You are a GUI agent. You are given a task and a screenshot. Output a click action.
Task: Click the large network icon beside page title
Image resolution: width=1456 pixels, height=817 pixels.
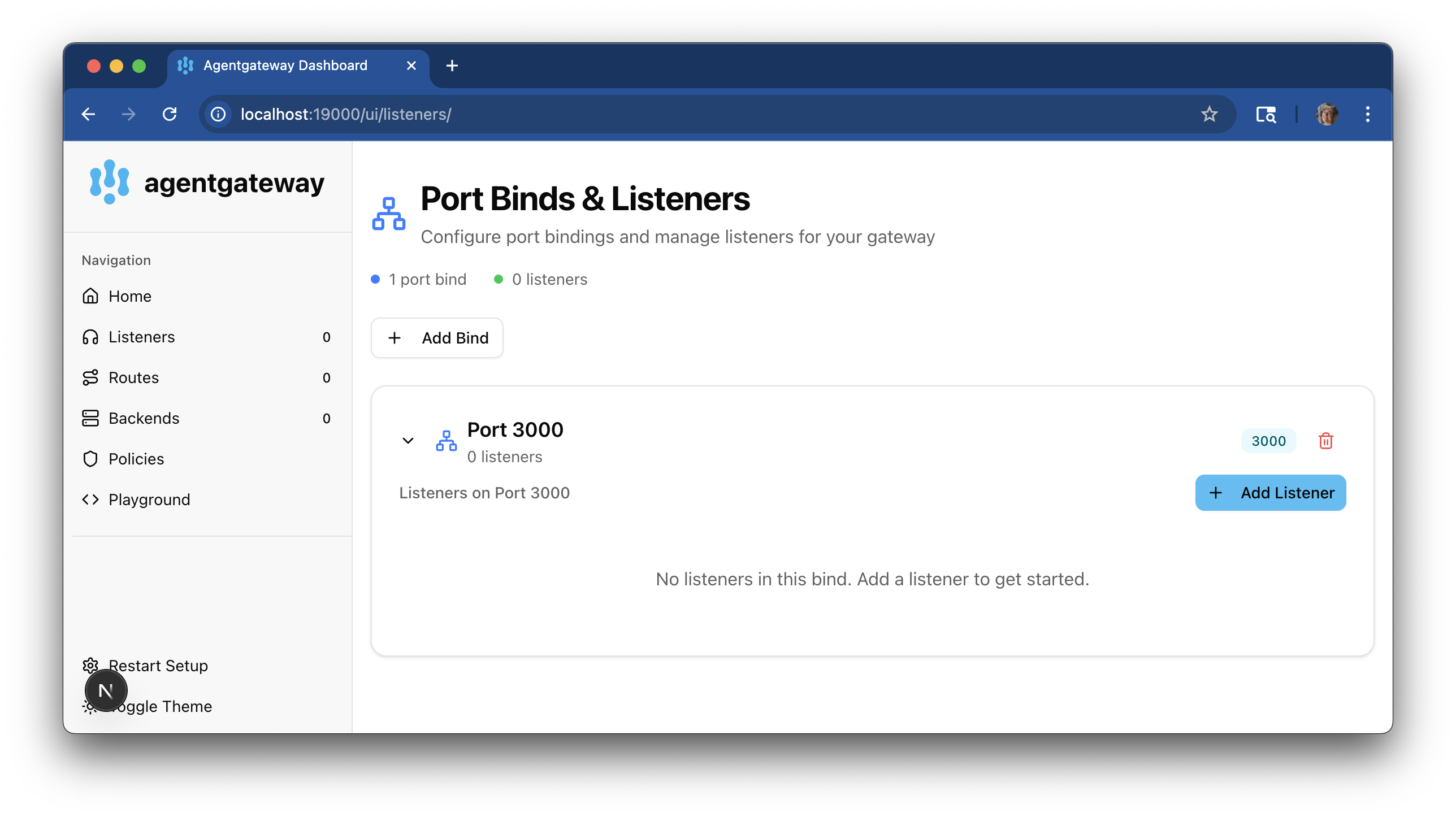tap(389, 214)
